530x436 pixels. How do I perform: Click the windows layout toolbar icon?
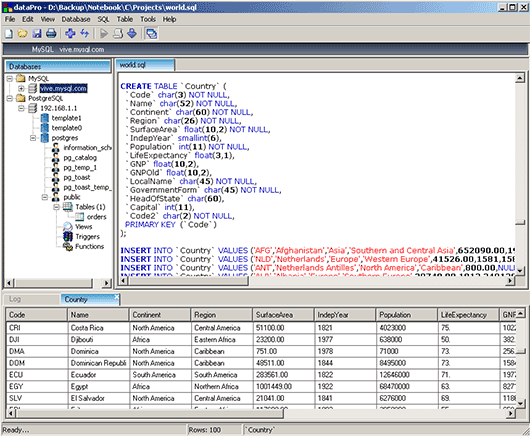tap(152, 33)
